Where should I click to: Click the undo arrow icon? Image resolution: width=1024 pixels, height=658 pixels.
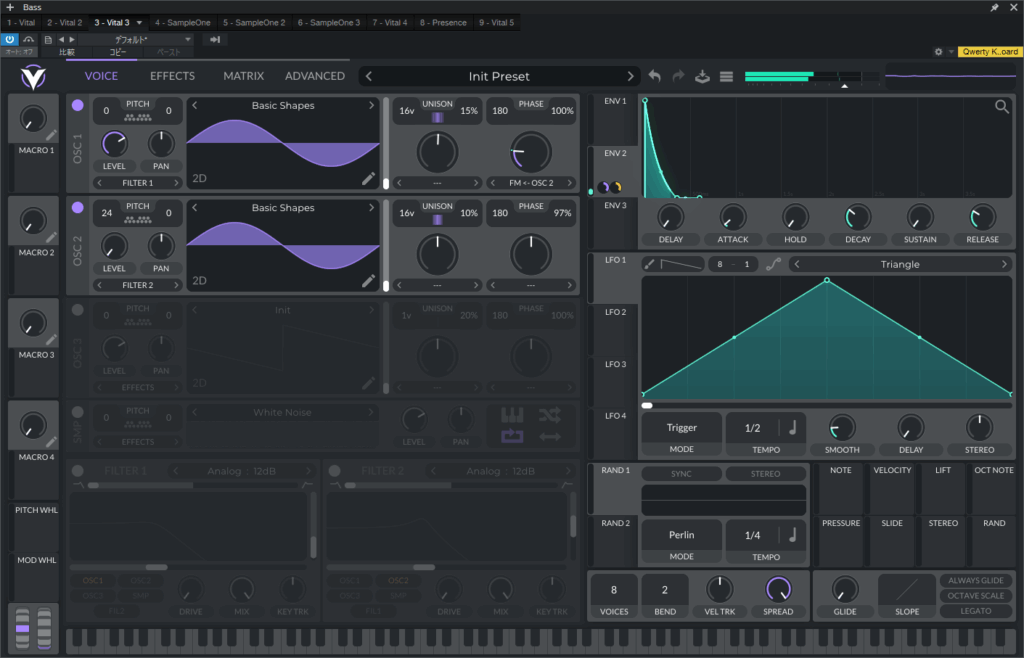coord(655,76)
